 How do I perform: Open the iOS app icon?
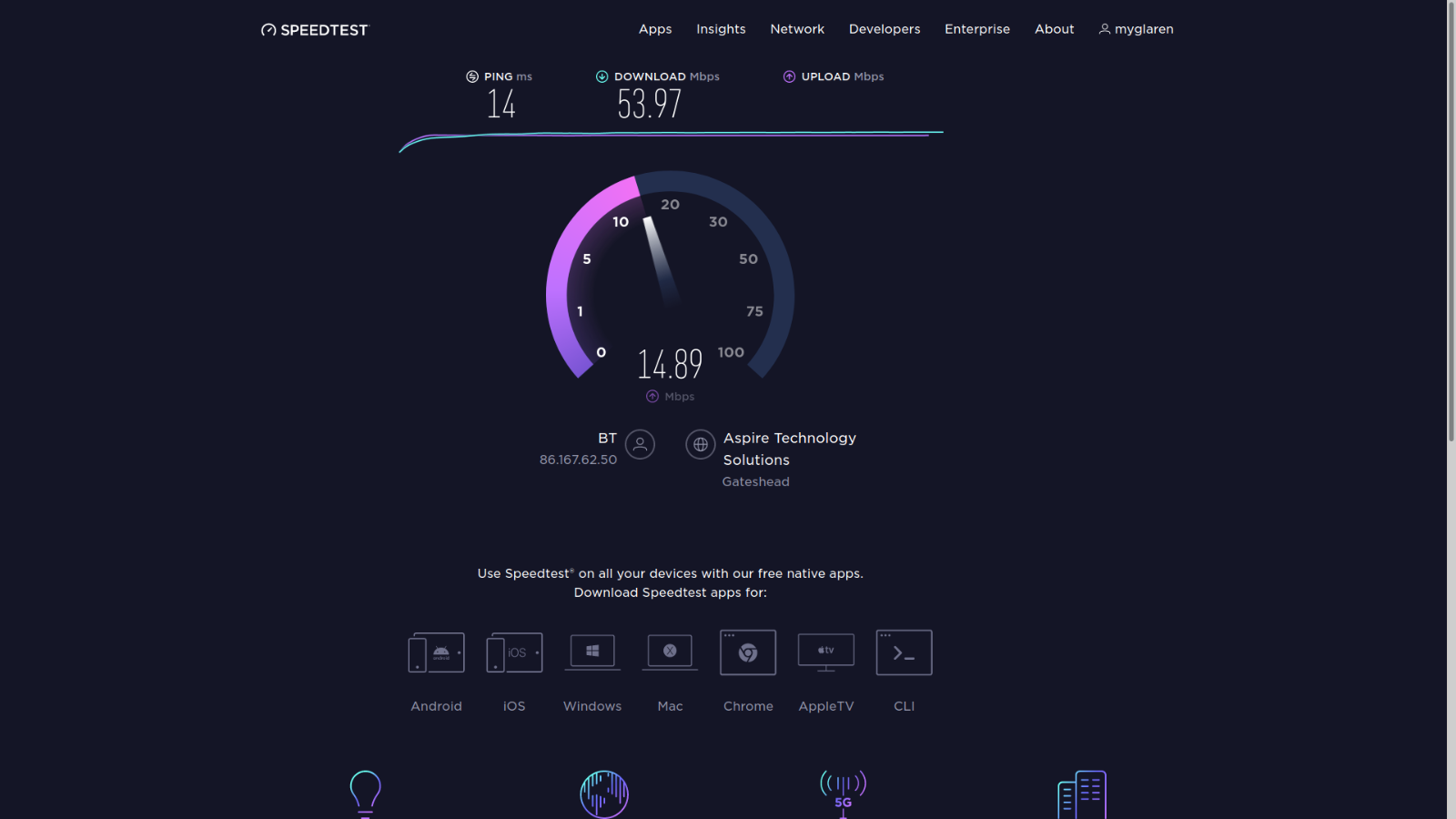(x=514, y=652)
